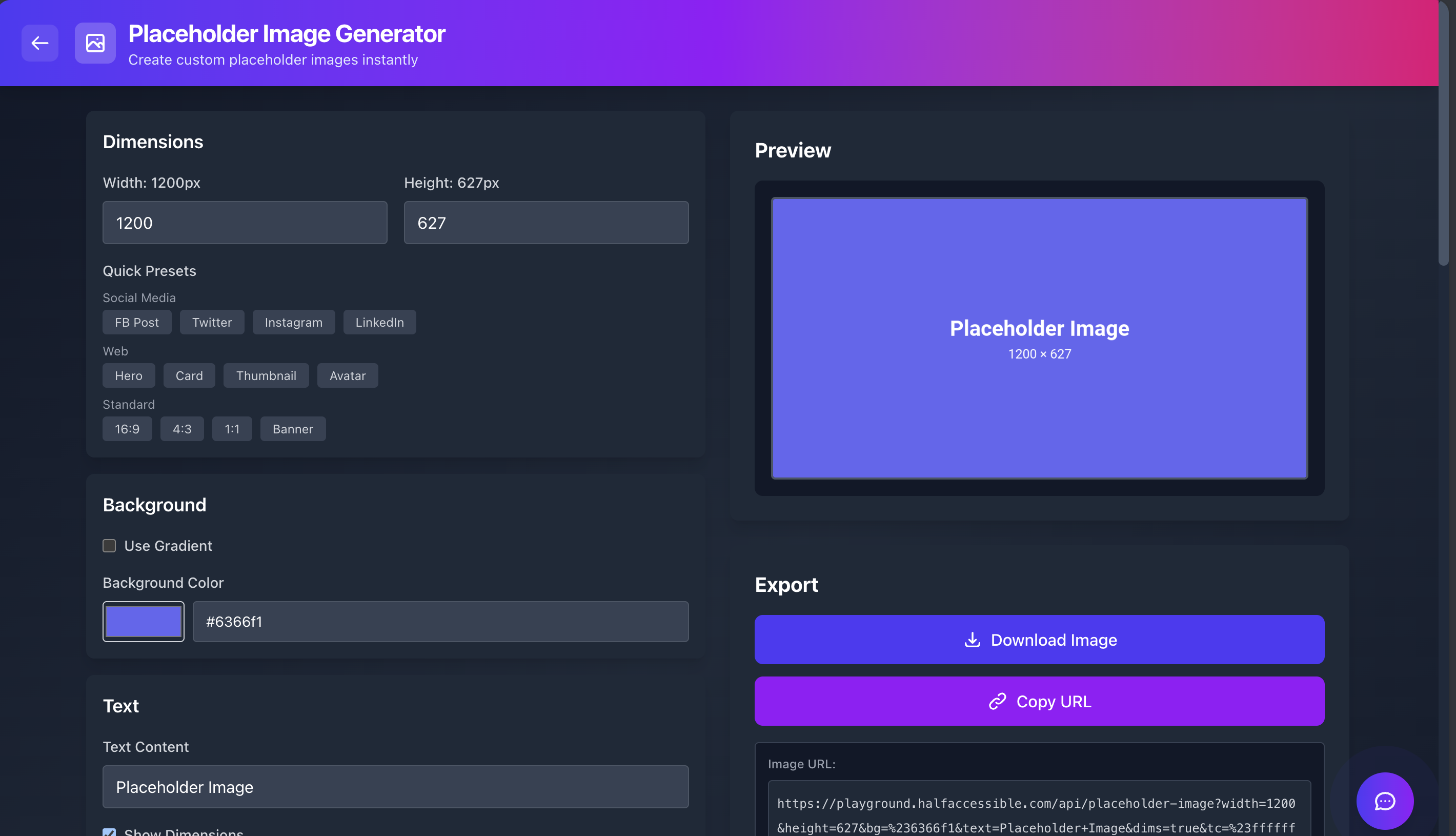
Task: Apply the Hero web preset
Action: [129, 375]
